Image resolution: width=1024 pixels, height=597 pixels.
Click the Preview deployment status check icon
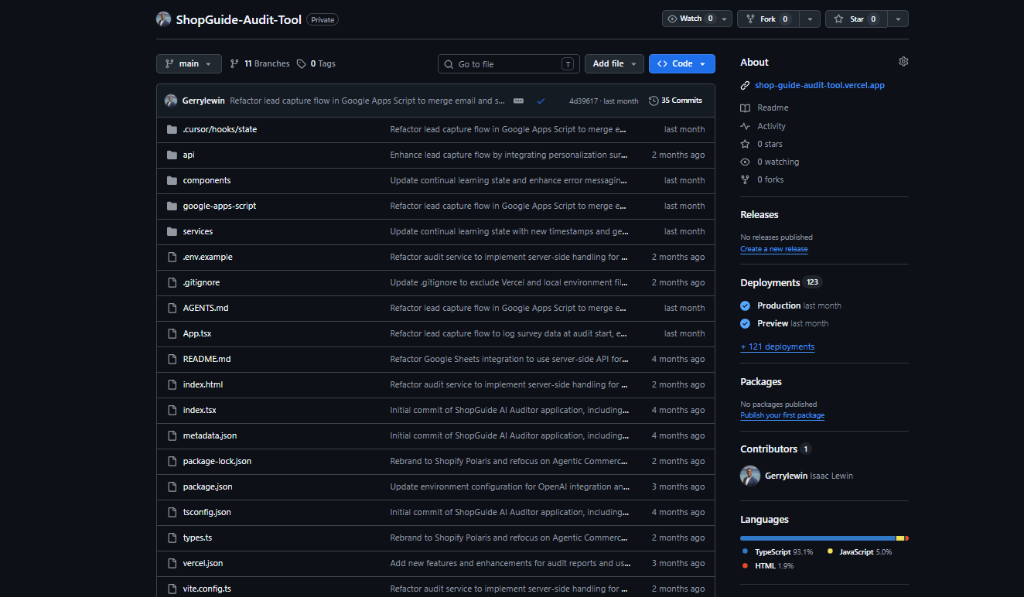745,323
